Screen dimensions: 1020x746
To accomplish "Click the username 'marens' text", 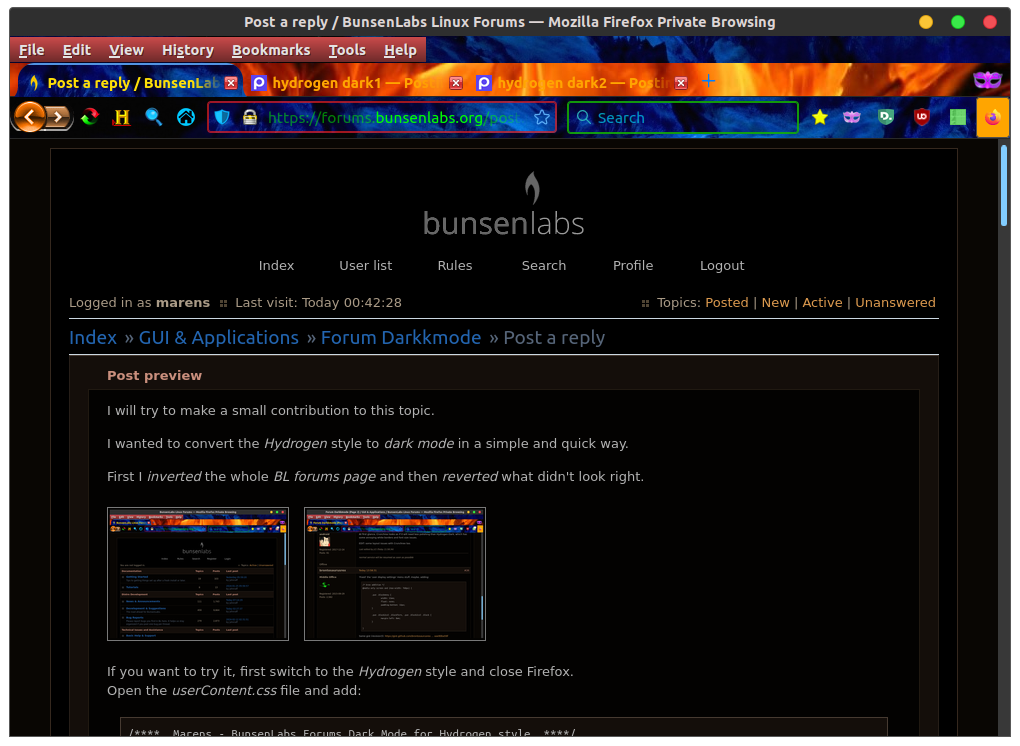I will click(x=183, y=302).
